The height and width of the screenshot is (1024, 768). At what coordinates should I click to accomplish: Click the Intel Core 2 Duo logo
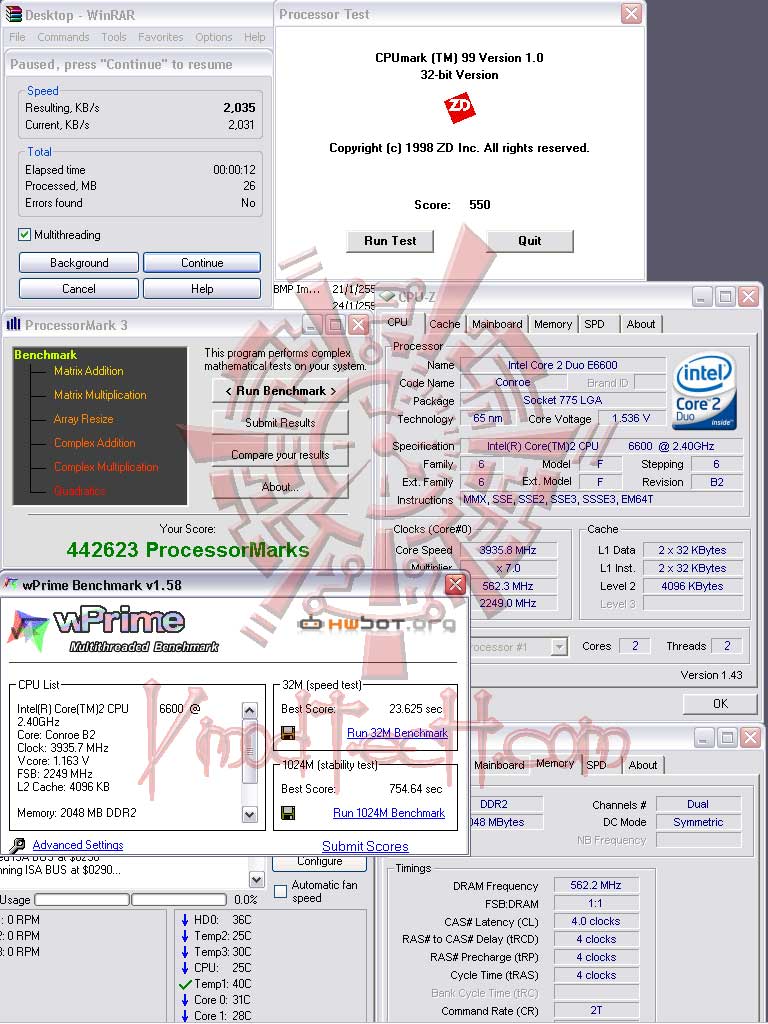[x=705, y=392]
